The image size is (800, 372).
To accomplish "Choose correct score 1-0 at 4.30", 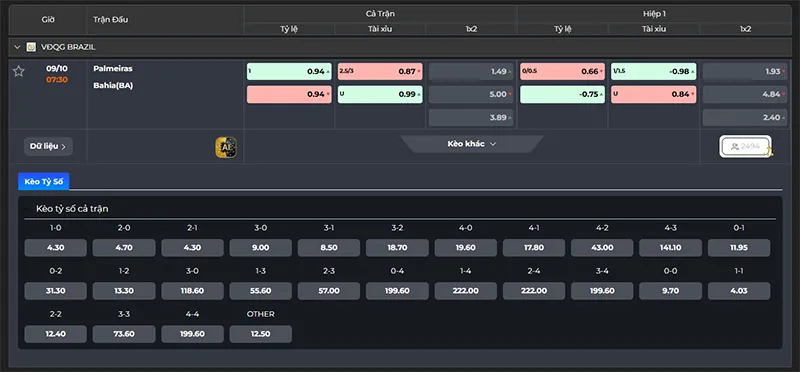I will coord(56,247).
